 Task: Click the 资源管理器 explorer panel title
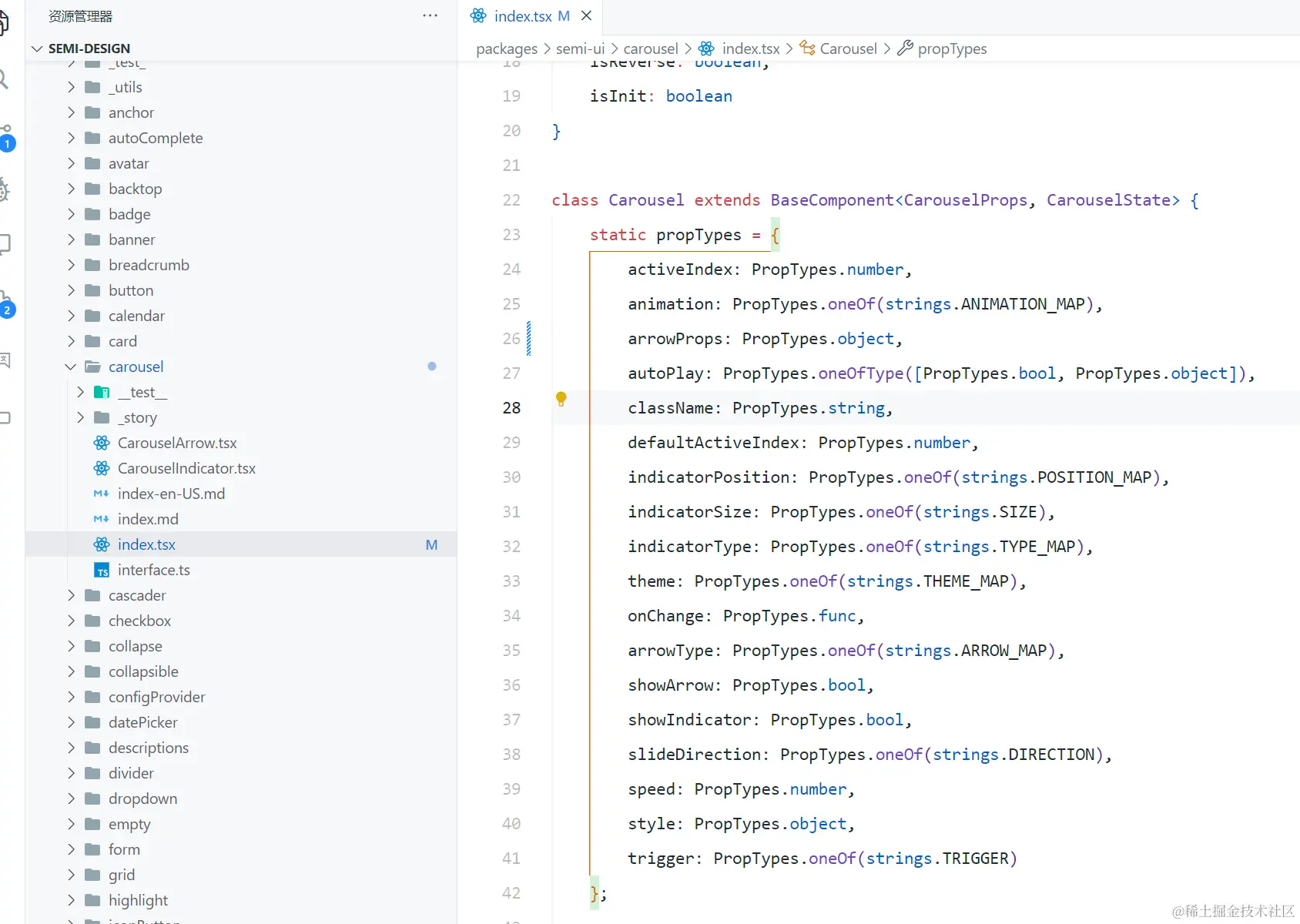[80, 16]
